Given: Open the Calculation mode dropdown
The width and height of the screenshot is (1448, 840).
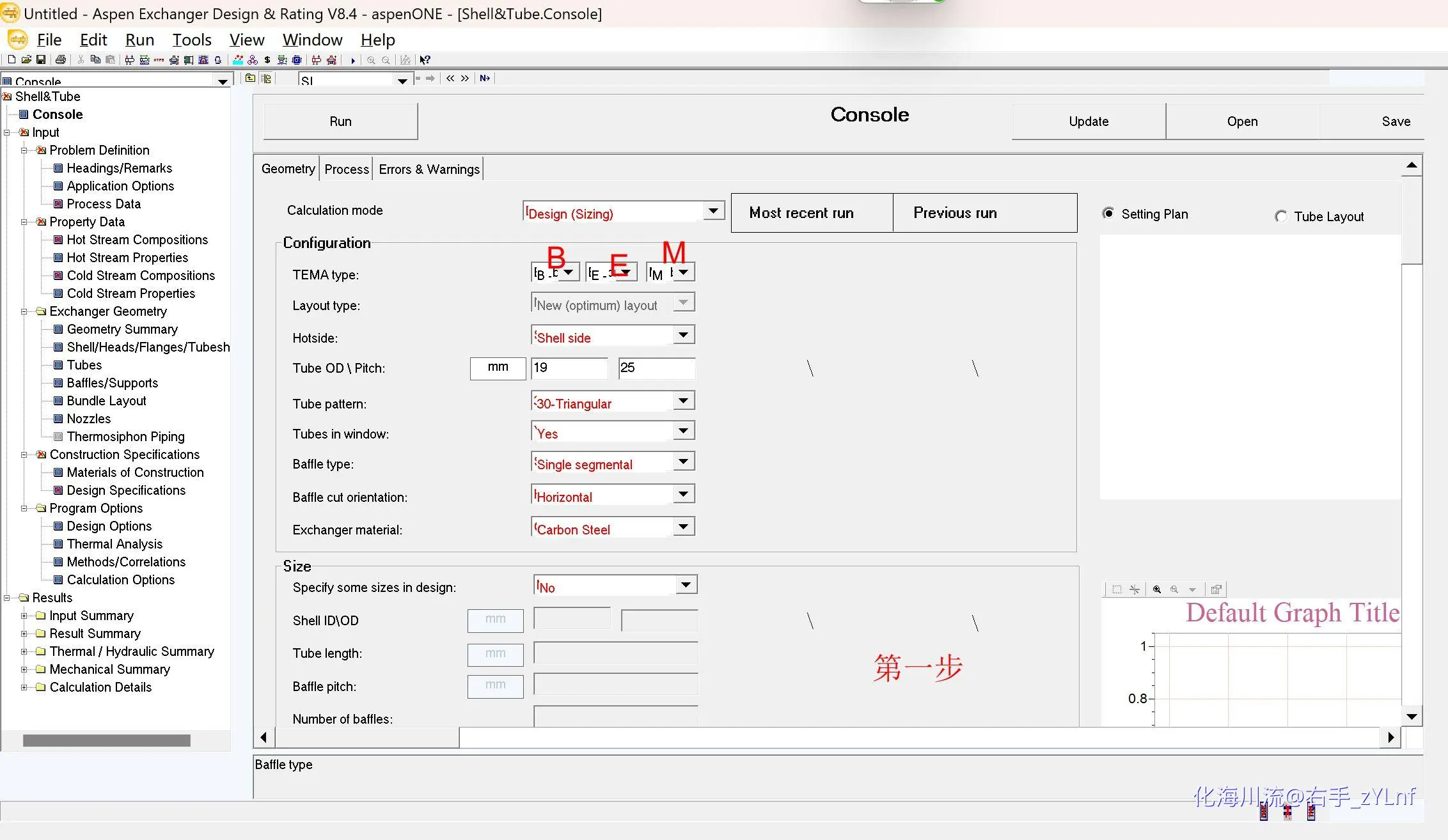Looking at the screenshot, I should coord(713,211).
